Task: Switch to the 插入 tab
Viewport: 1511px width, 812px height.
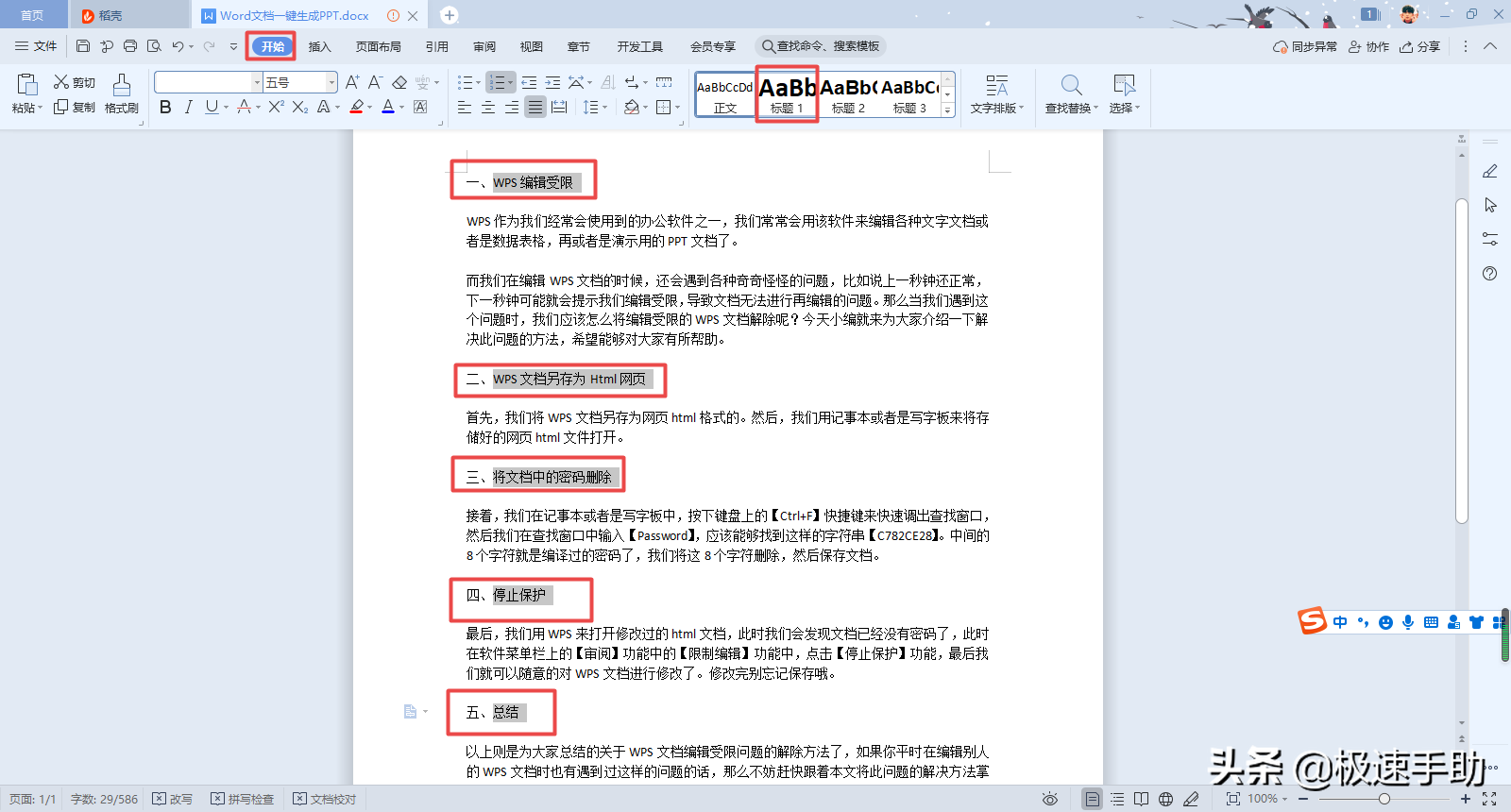Action: [320, 46]
